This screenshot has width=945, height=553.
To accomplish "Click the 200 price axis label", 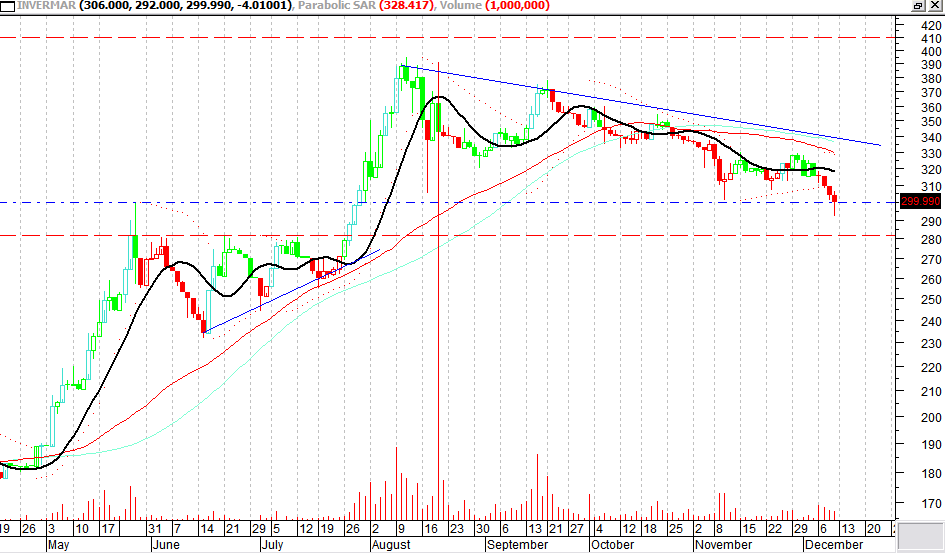I will pos(931,417).
